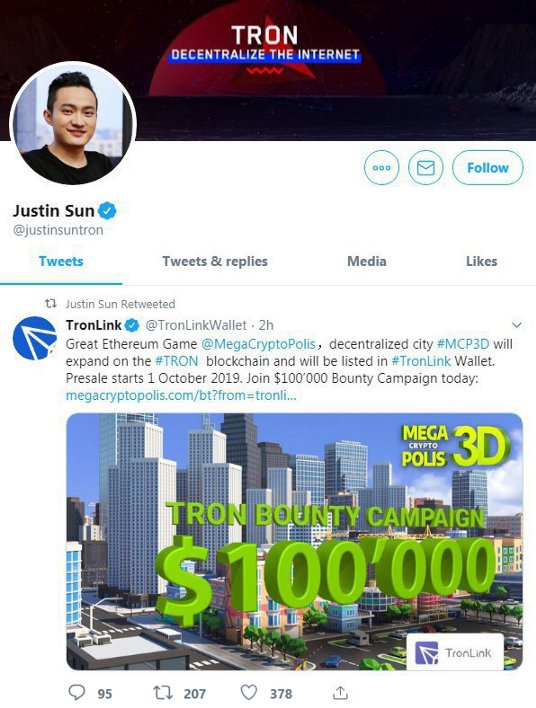
Task: Follow Justin Sun
Action: 488,168
